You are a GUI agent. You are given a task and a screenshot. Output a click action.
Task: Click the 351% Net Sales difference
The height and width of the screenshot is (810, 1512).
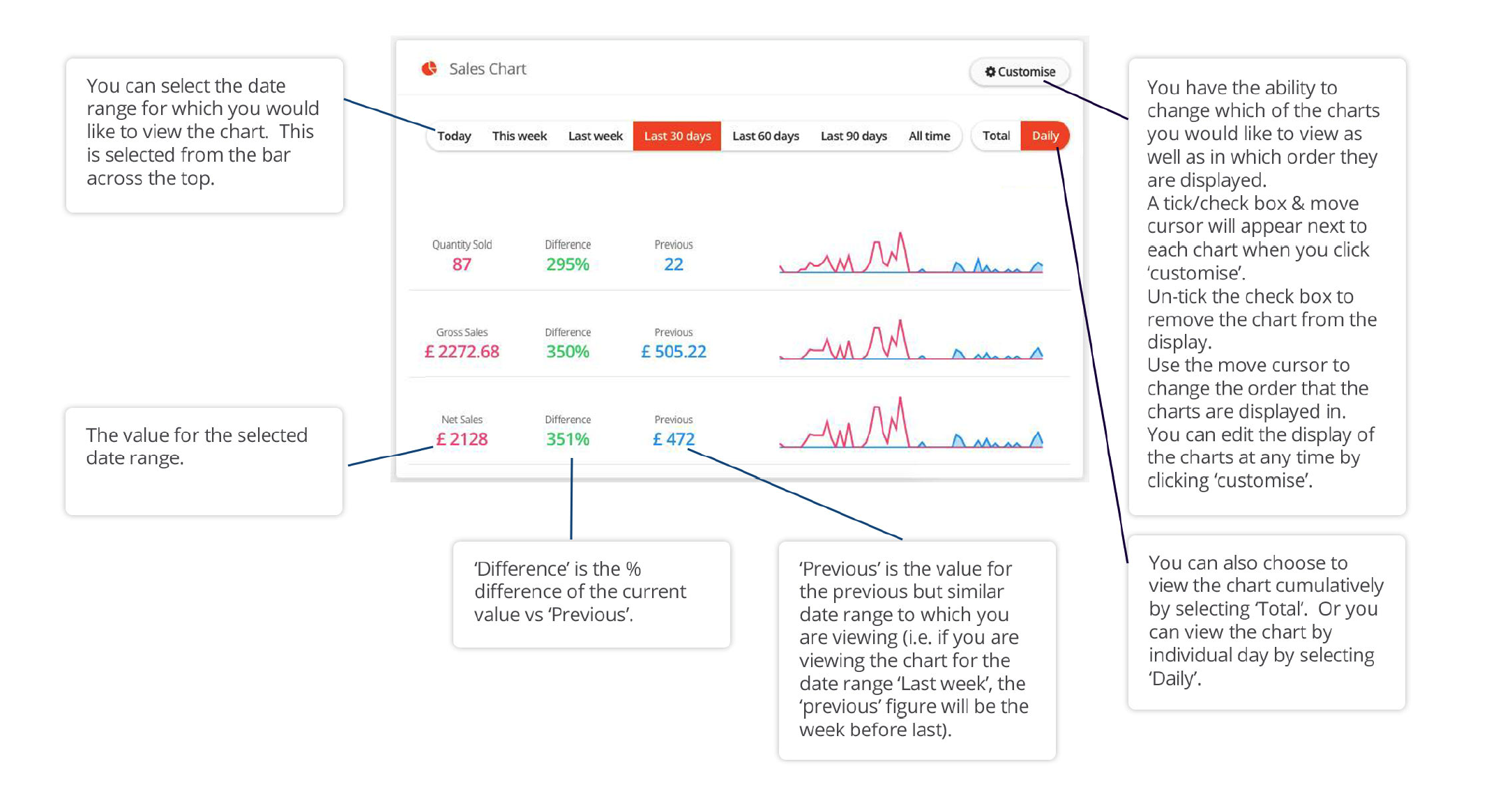tap(568, 439)
